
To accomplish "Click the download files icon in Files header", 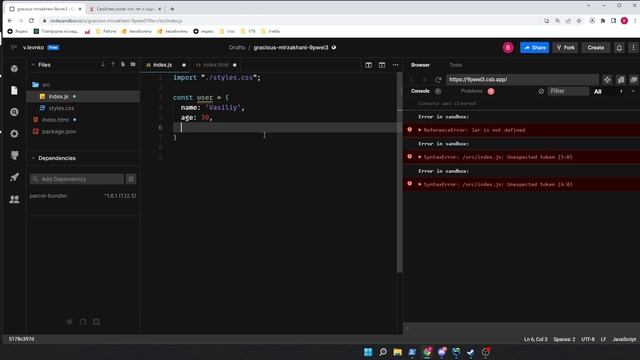I will pyautogui.click(x=103, y=64).
